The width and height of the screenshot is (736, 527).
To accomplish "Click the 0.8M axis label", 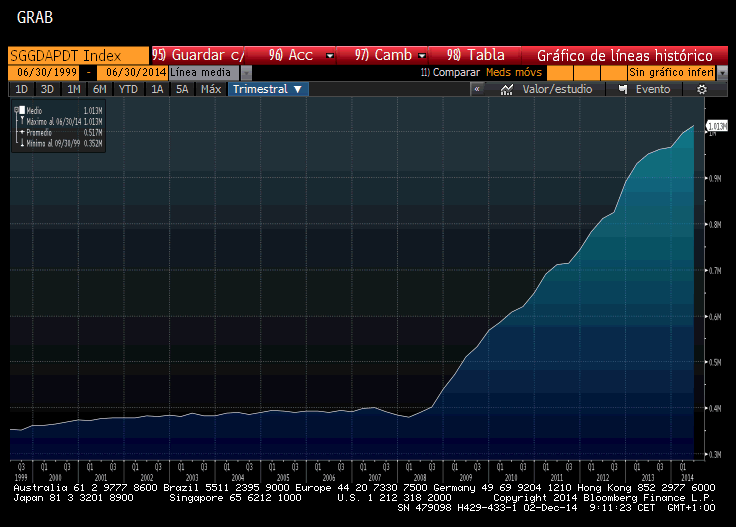I will tap(715, 224).
